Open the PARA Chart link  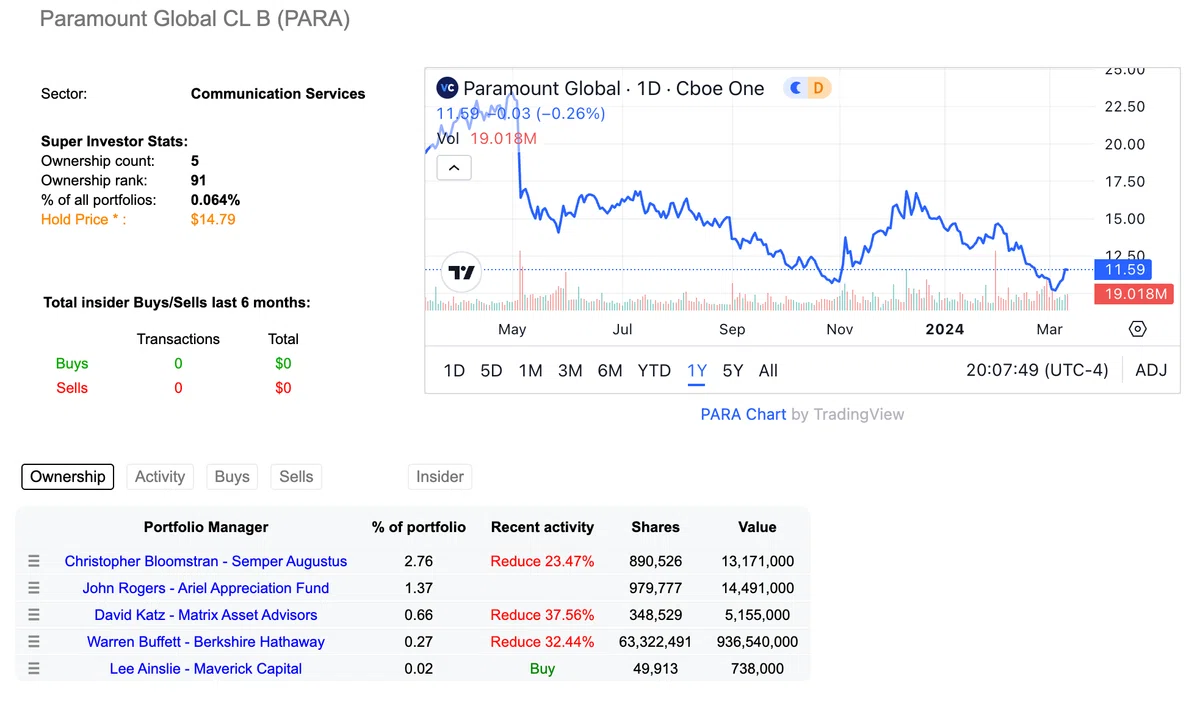point(743,414)
